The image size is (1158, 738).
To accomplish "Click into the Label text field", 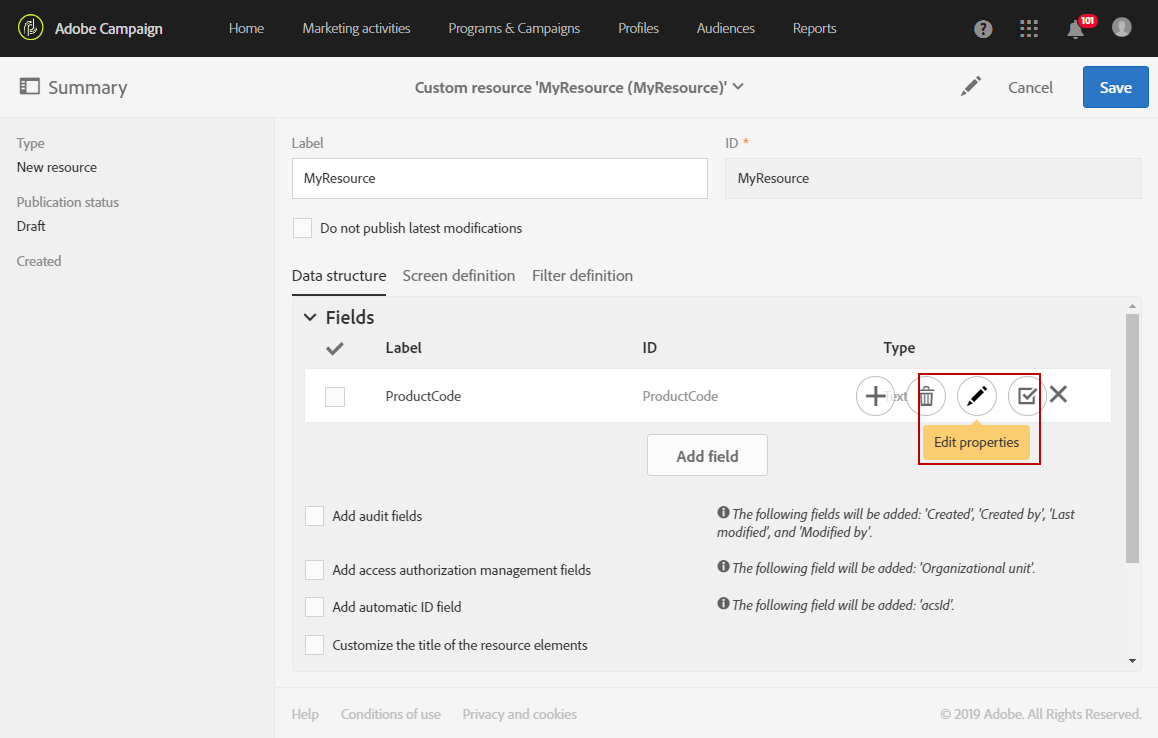I will 500,178.
